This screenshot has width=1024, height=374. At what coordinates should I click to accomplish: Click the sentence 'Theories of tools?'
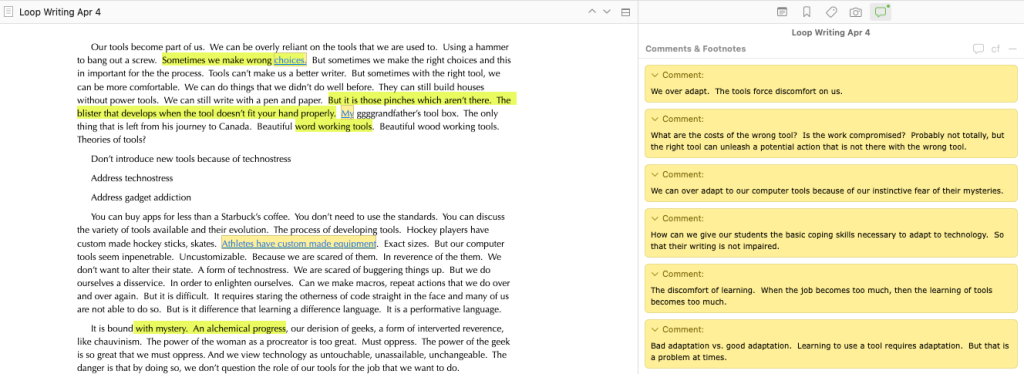111,139
